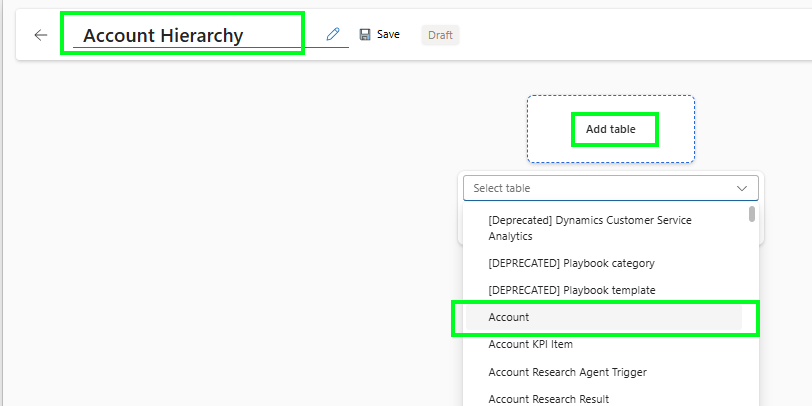Choose DEPRECATED Playbook category option
Image resolution: width=812 pixels, height=406 pixels.
click(x=571, y=263)
